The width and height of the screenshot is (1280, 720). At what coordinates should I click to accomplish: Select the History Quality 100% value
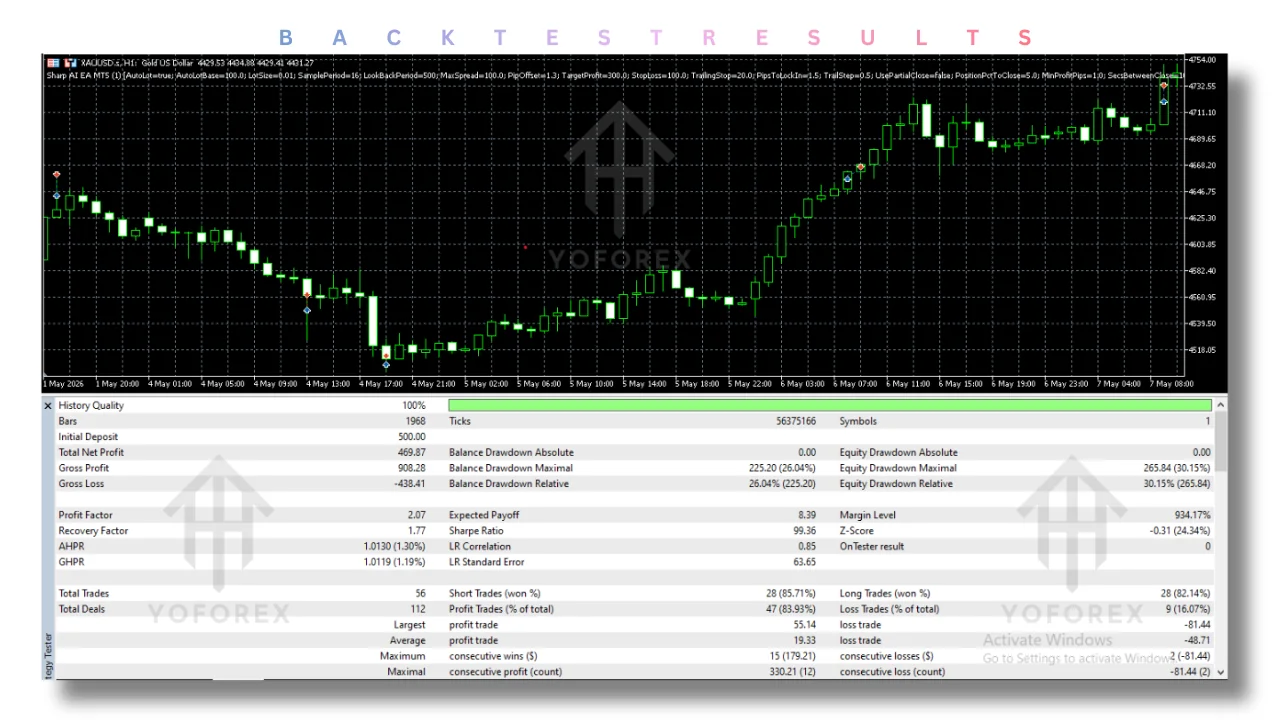coord(414,406)
